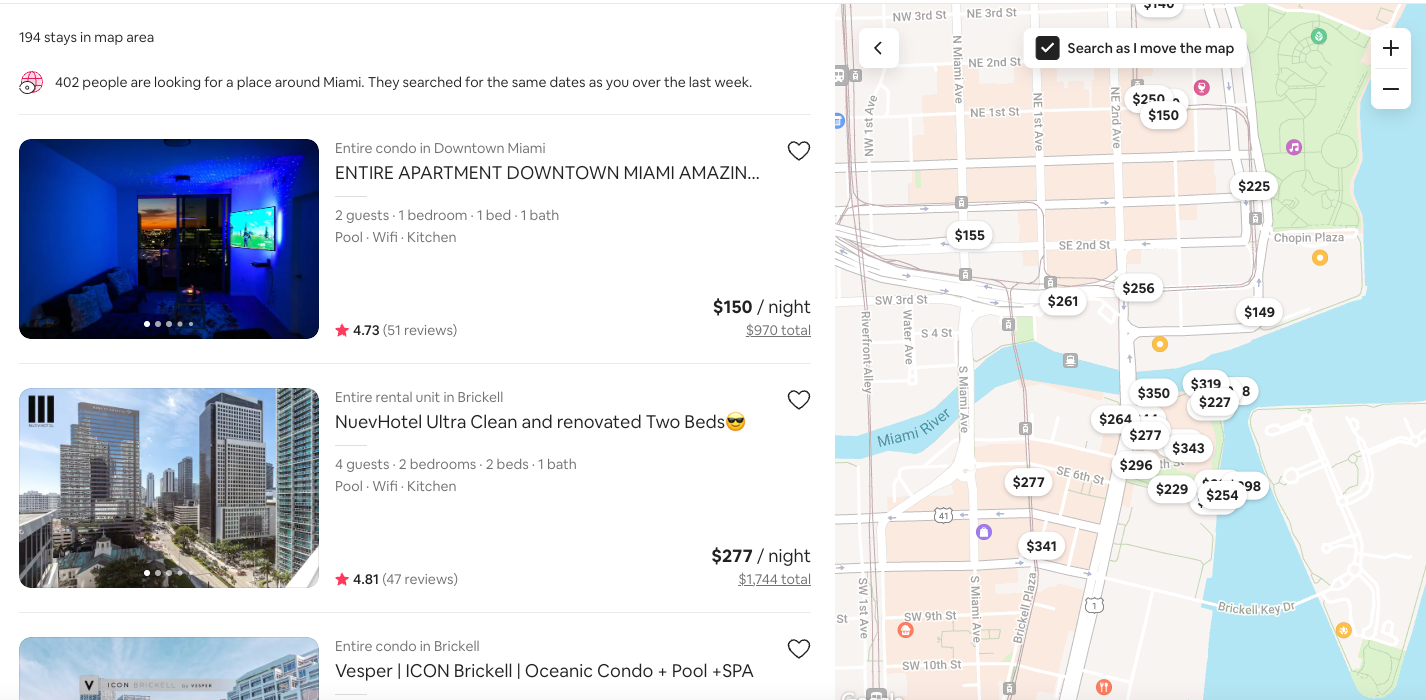The width and height of the screenshot is (1426, 700).
Task: Open the $1,744 total price breakdown
Action: [774, 579]
